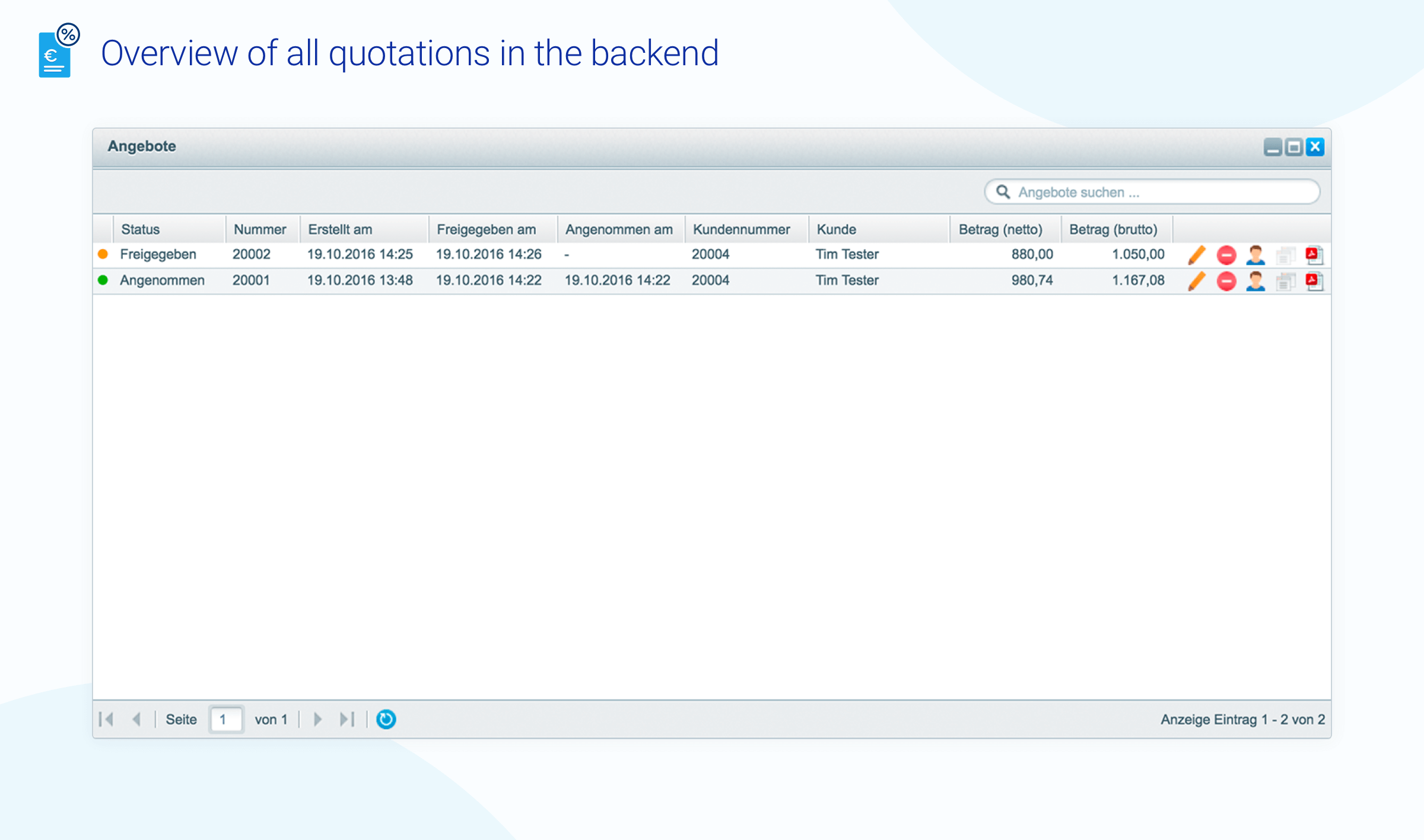Sort by Betrag (netto) column header

1006,229
